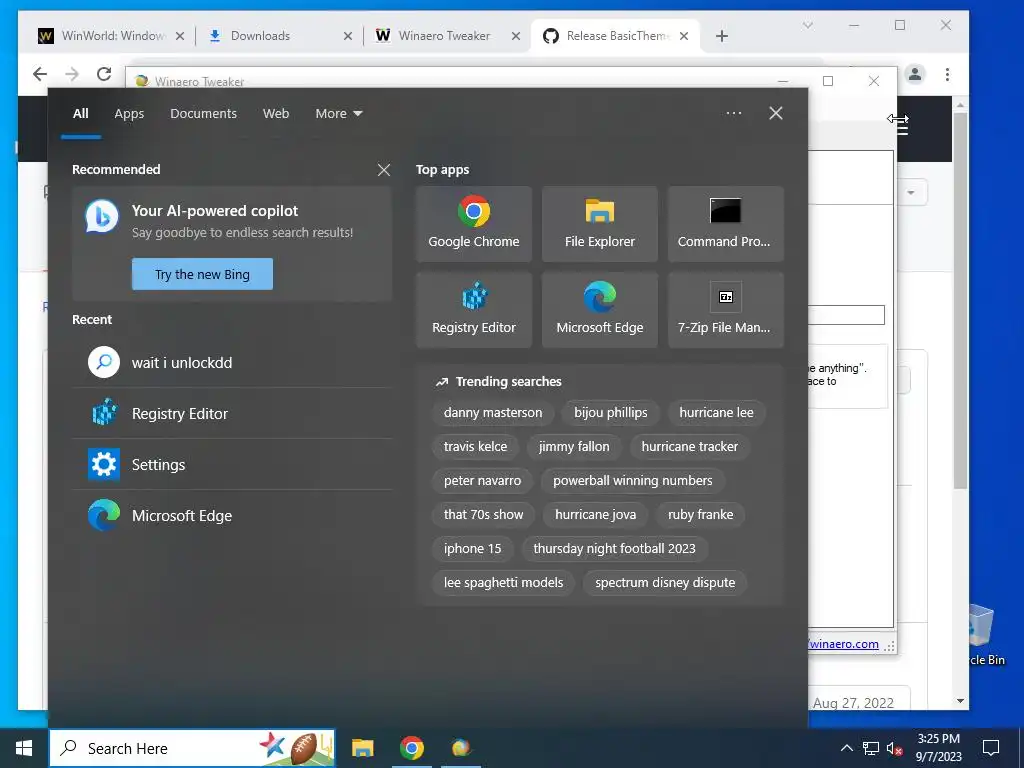This screenshot has height=768, width=1024.
Task: Open Microsoft Edge from Recent list
Action: click(232, 515)
